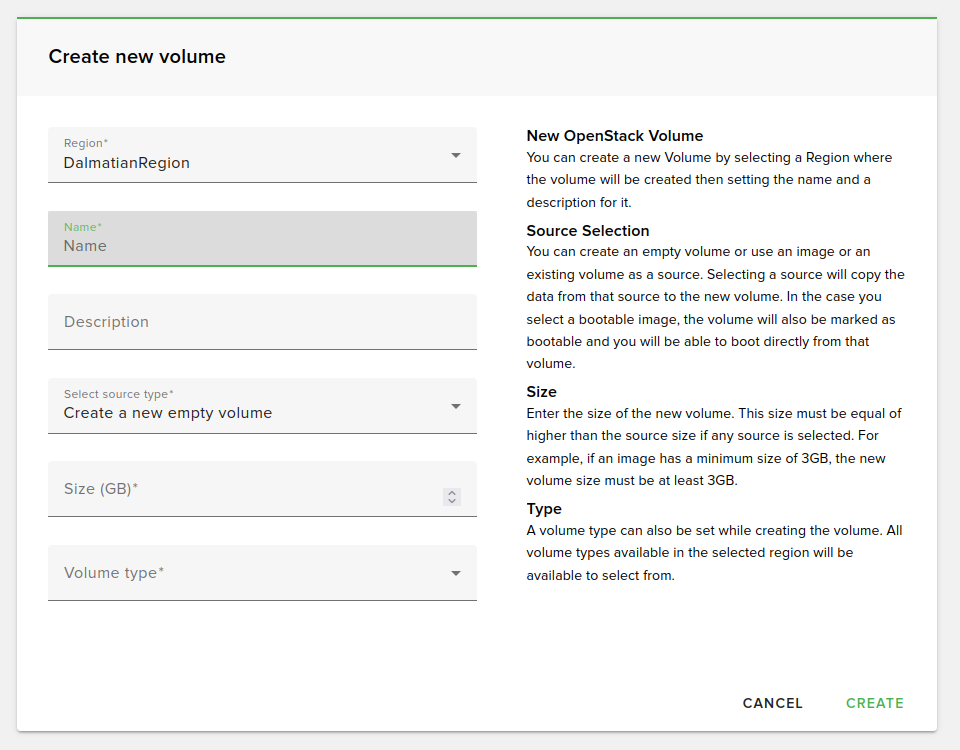Open the Region dropdown arrow
Viewport: 960px width, 750px height.
pyautogui.click(x=456, y=155)
